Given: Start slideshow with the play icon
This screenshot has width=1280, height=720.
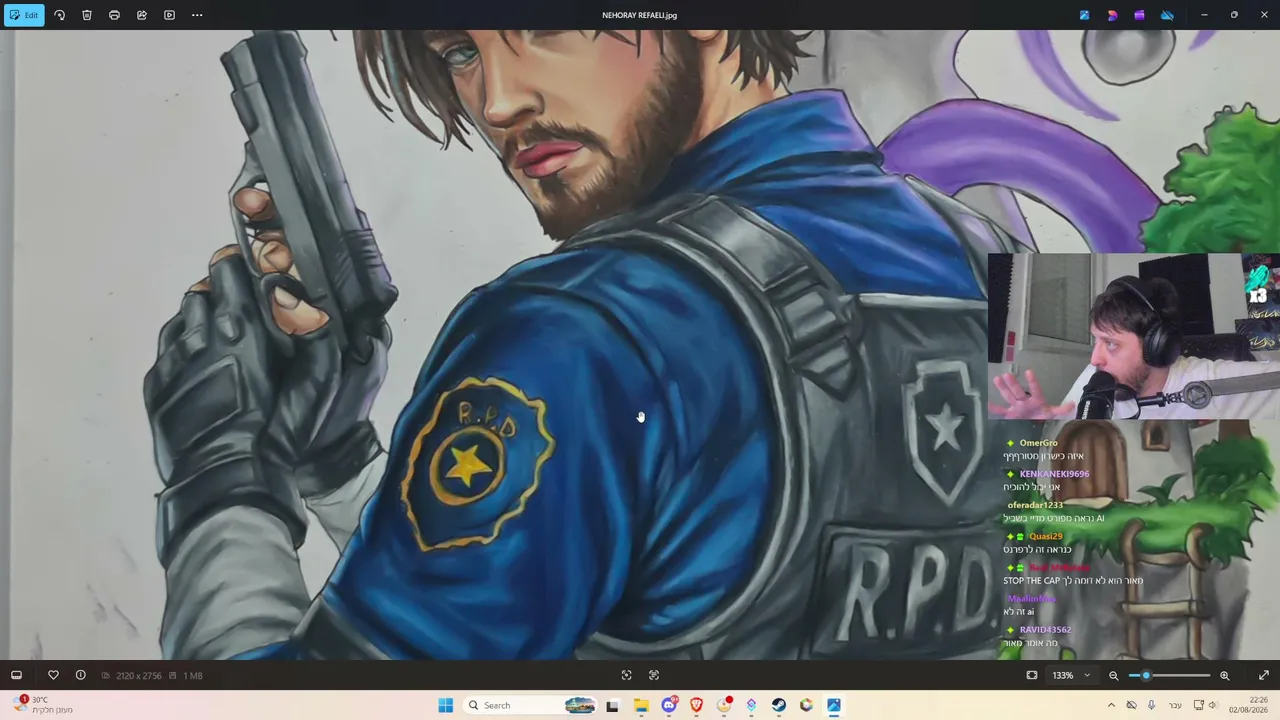Looking at the screenshot, I should [x=169, y=15].
